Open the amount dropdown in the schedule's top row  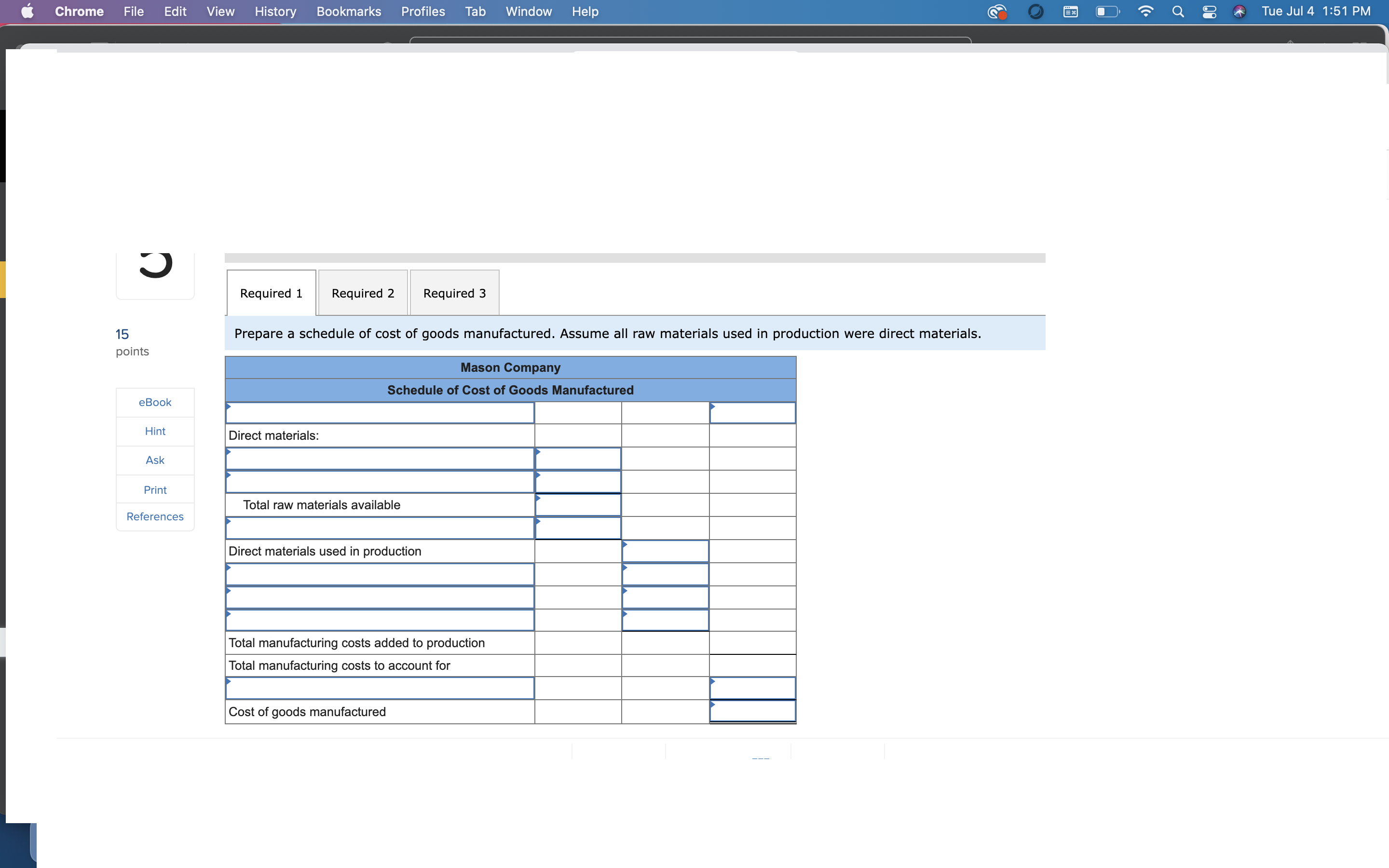pyautogui.click(x=752, y=413)
